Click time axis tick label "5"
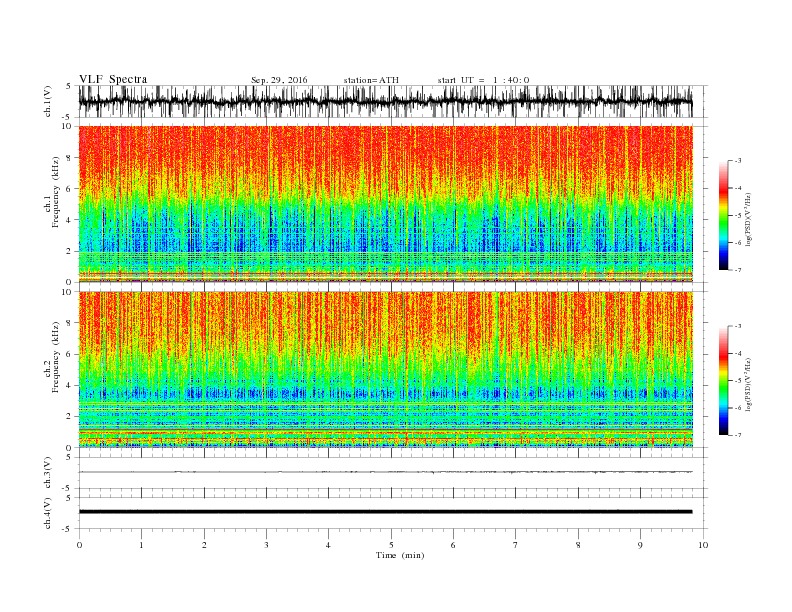The width and height of the screenshot is (792, 612). [391, 545]
